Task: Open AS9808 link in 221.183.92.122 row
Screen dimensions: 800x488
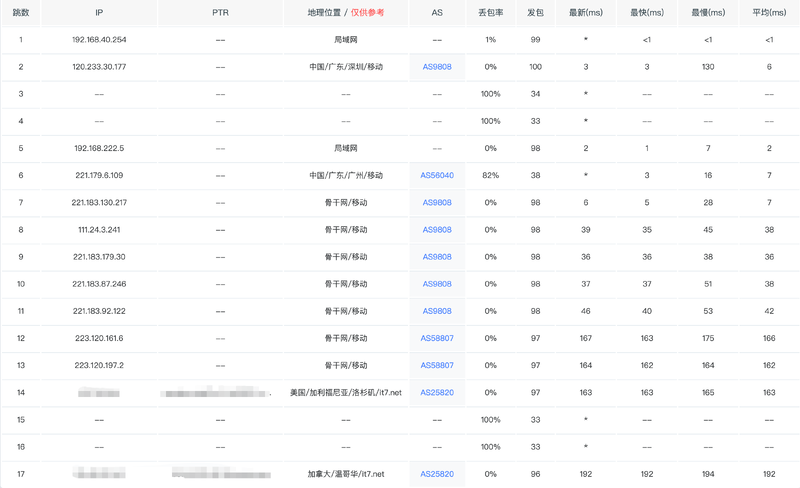Action: coord(437,311)
